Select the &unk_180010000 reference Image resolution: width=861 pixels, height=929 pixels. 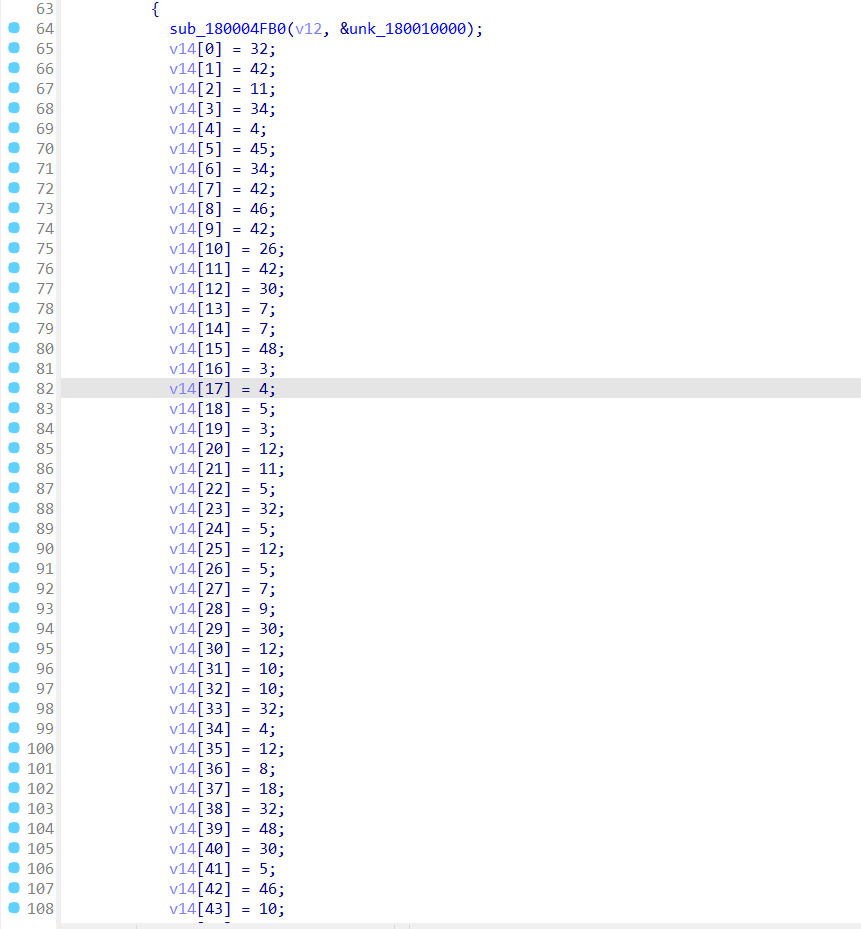click(x=403, y=29)
